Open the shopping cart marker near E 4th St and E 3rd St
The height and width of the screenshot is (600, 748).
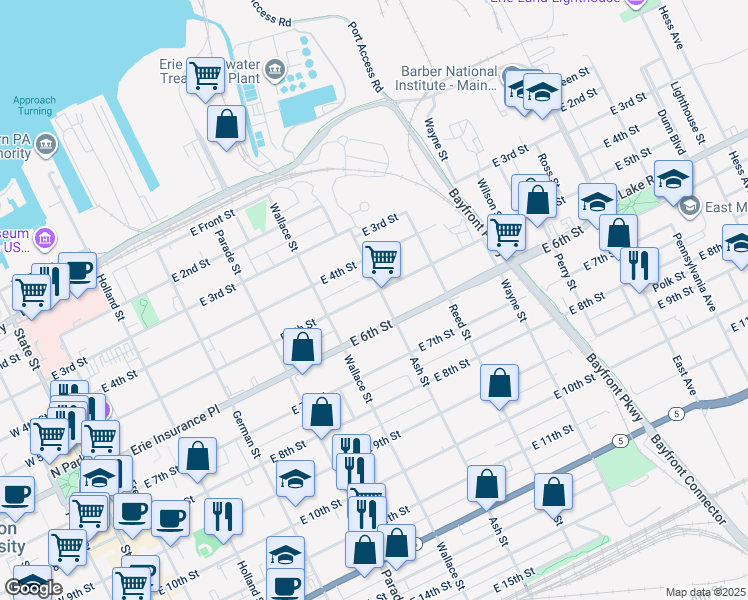tap(381, 259)
